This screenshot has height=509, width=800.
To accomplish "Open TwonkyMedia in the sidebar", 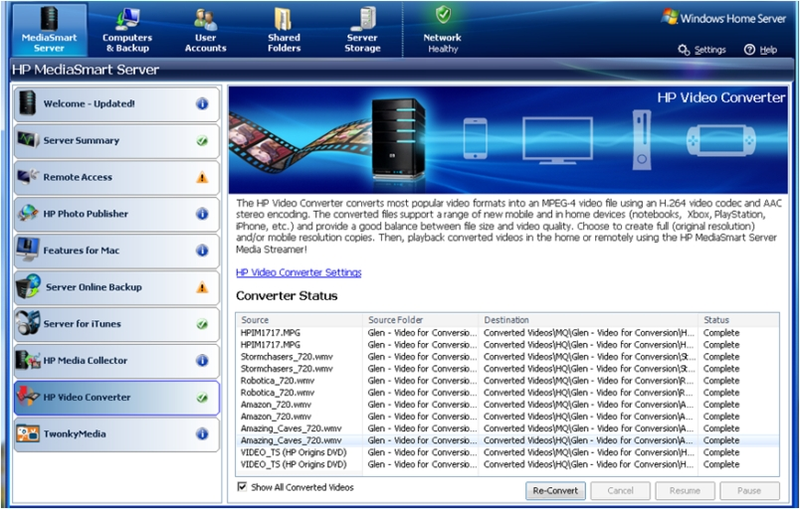I will [x=117, y=435].
